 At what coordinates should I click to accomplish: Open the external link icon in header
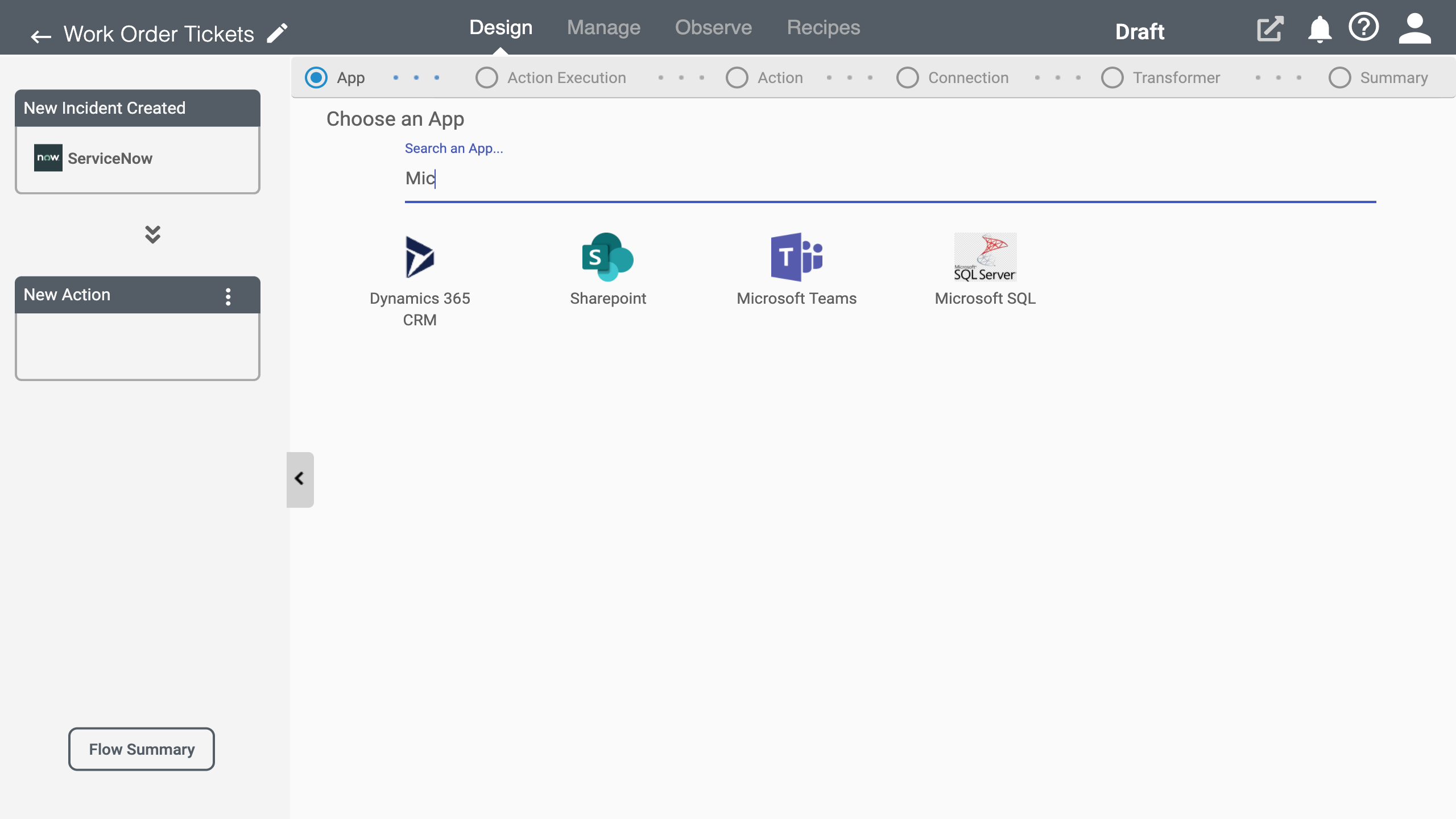click(1270, 29)
